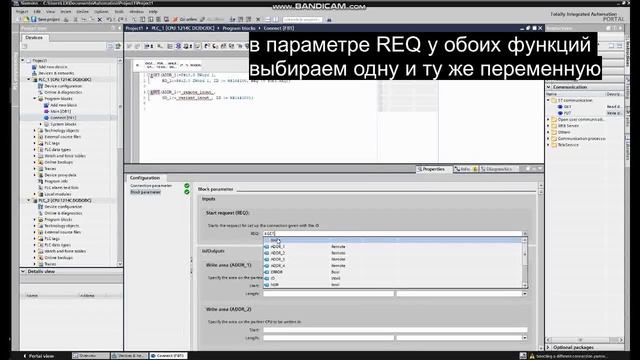Screen dimensions: 640x360
Task: Open Device configuration under PLC_1
Action: 60,86
